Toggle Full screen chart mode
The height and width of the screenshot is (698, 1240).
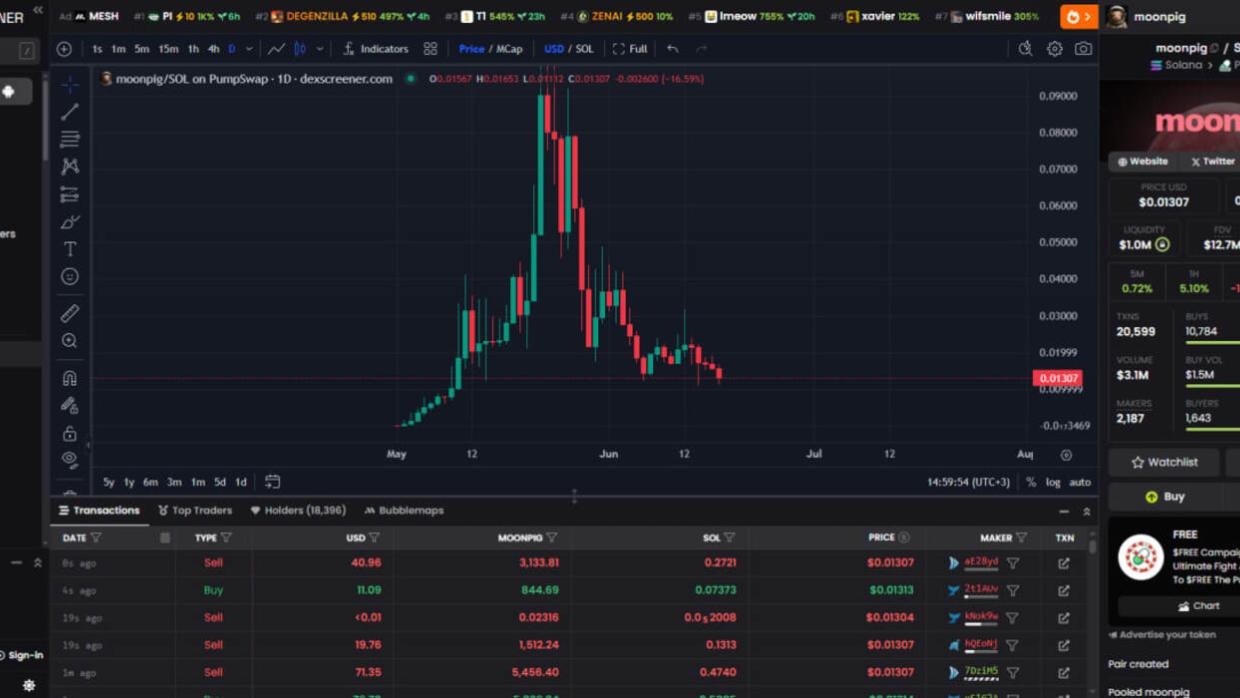pos(630,49)
